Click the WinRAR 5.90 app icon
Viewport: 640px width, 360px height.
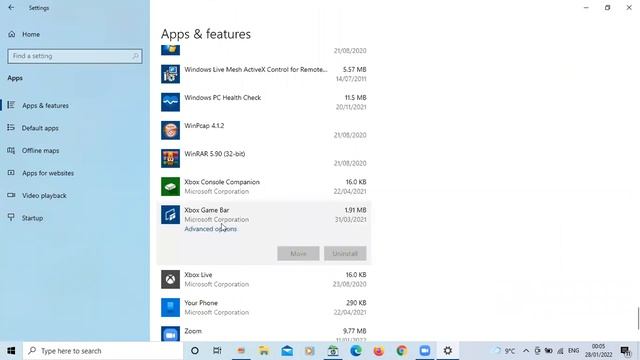coord(170,158)
